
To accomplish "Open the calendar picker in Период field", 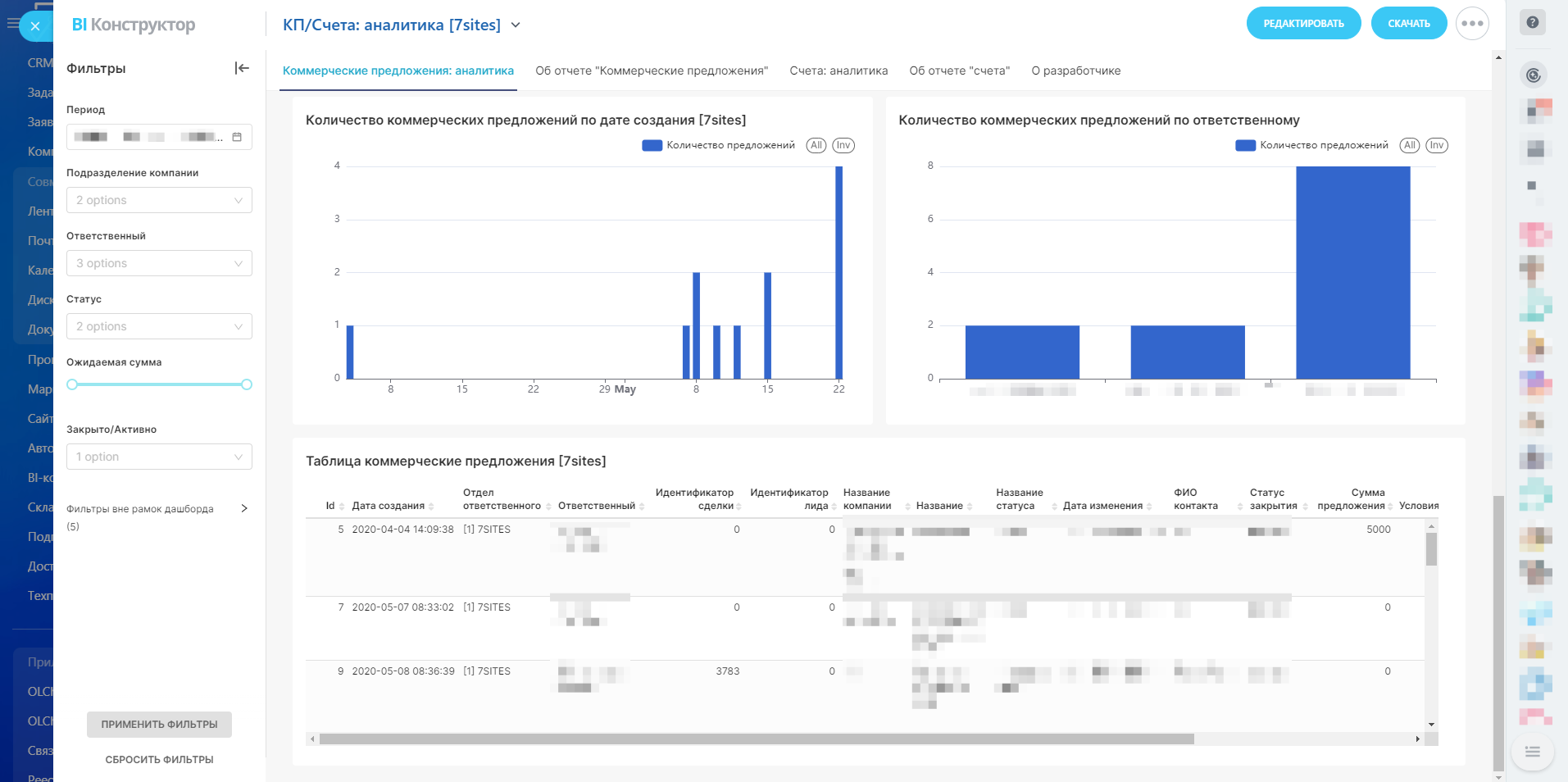I will click(x=237, y=137).
